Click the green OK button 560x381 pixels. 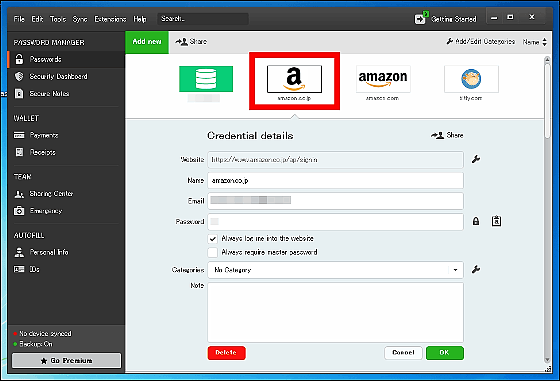pyautogui.click(x=445, y=353)
